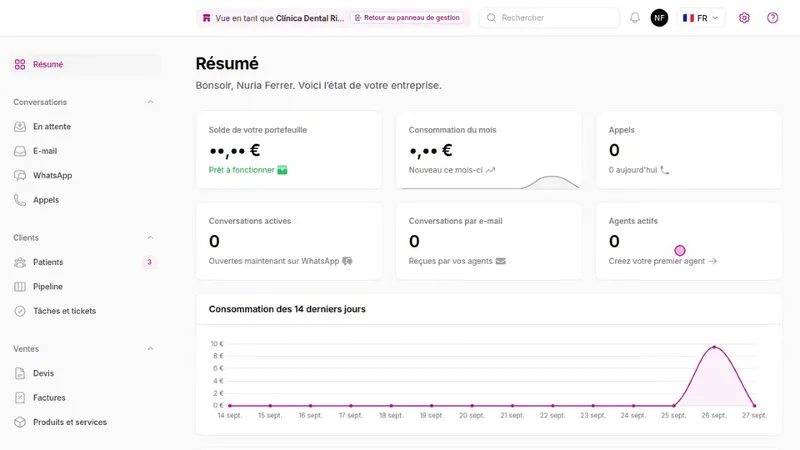Click the store icon beside Vue en tant que
The width and height of the screenshot is (800, 450).
point(206,18)
